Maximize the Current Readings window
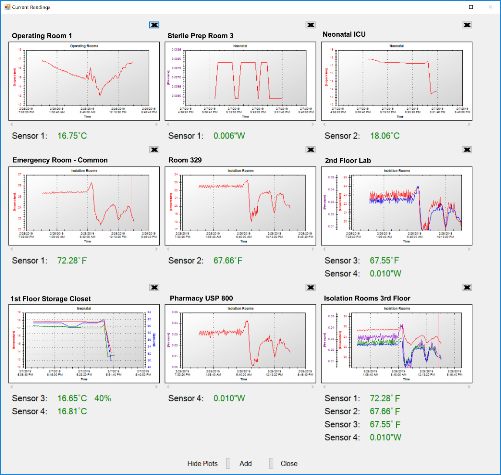Screen dimensions: 501x475 click(x=471, y=7)
